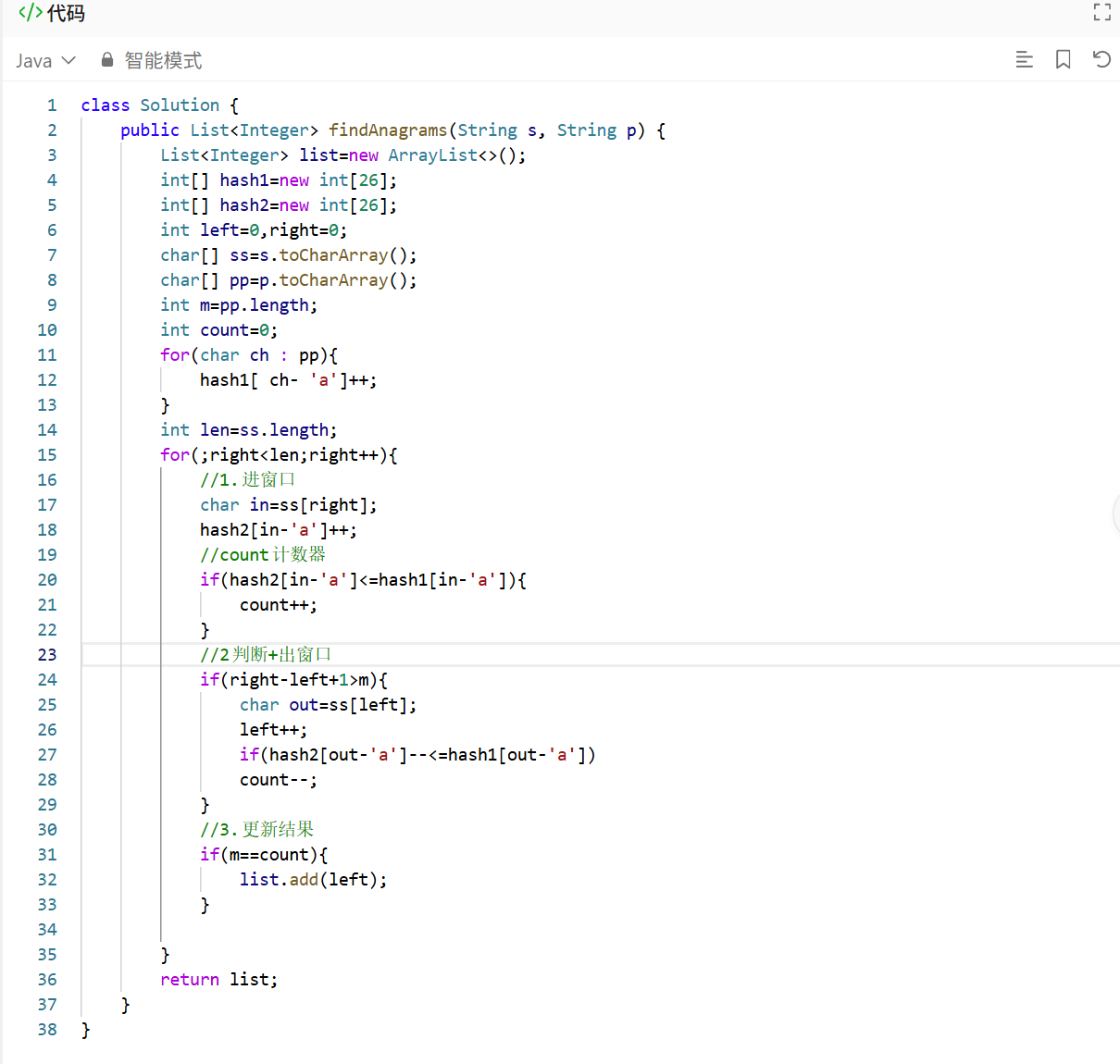Click "hash1[ ch- 'a']++;" line
This screenshot has width=1120, height=1064.
[289, 380]
